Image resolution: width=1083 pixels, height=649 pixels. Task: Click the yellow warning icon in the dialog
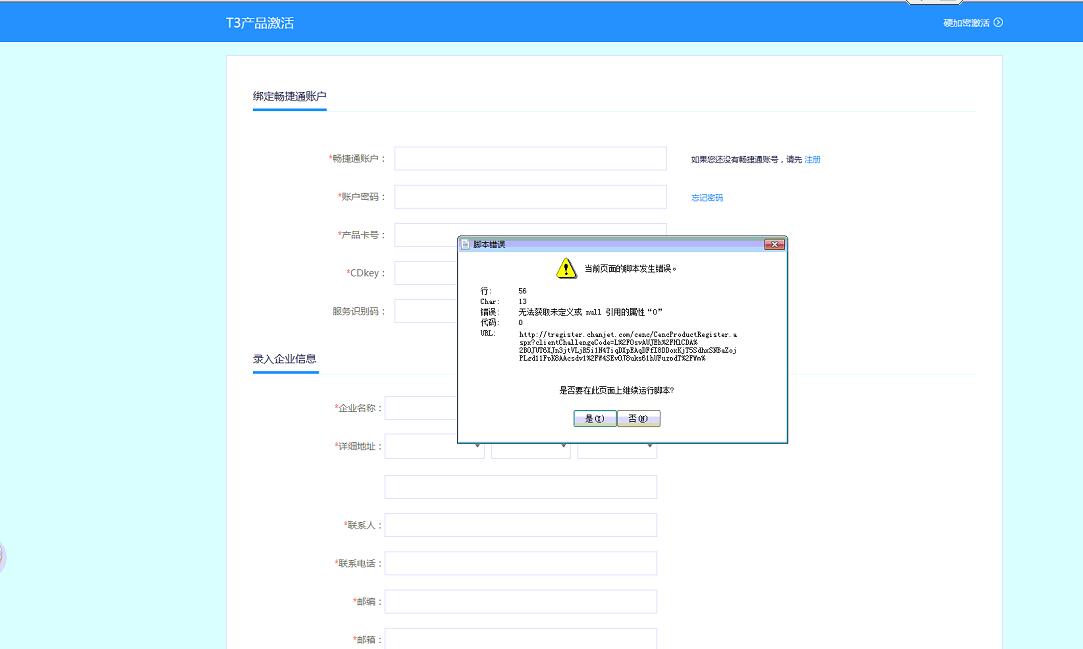click(566, 268)
